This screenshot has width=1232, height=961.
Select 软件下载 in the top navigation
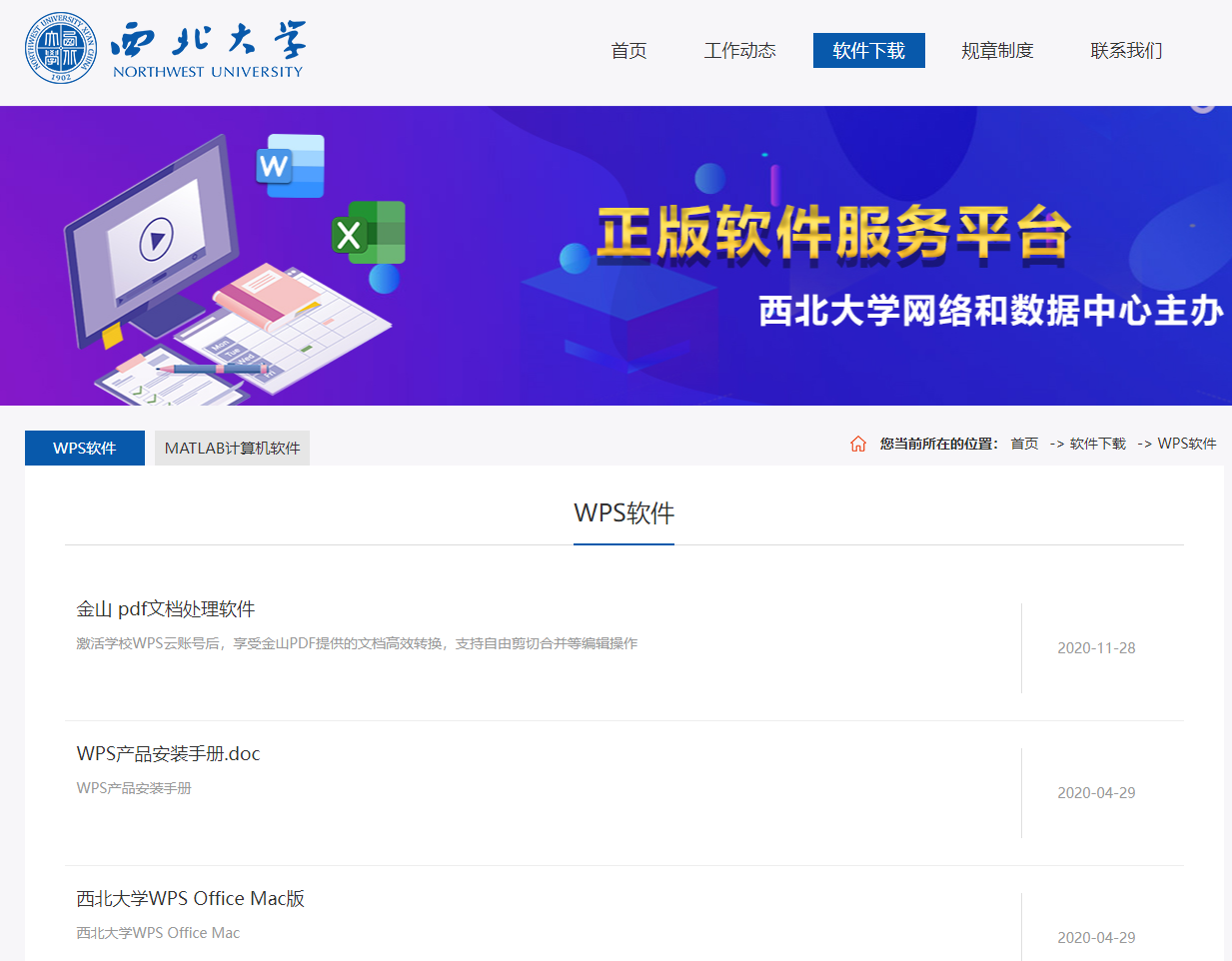point(868,51)
